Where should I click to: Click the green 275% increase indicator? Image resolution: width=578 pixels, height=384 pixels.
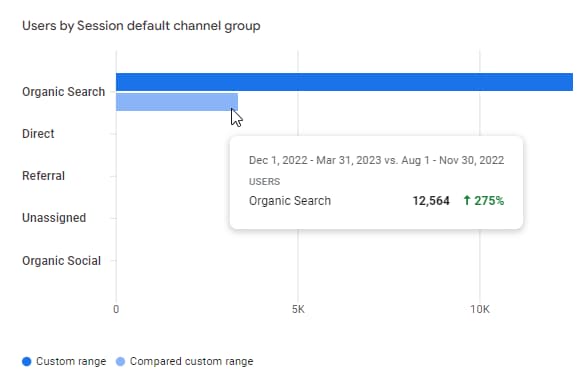(484, 200)
